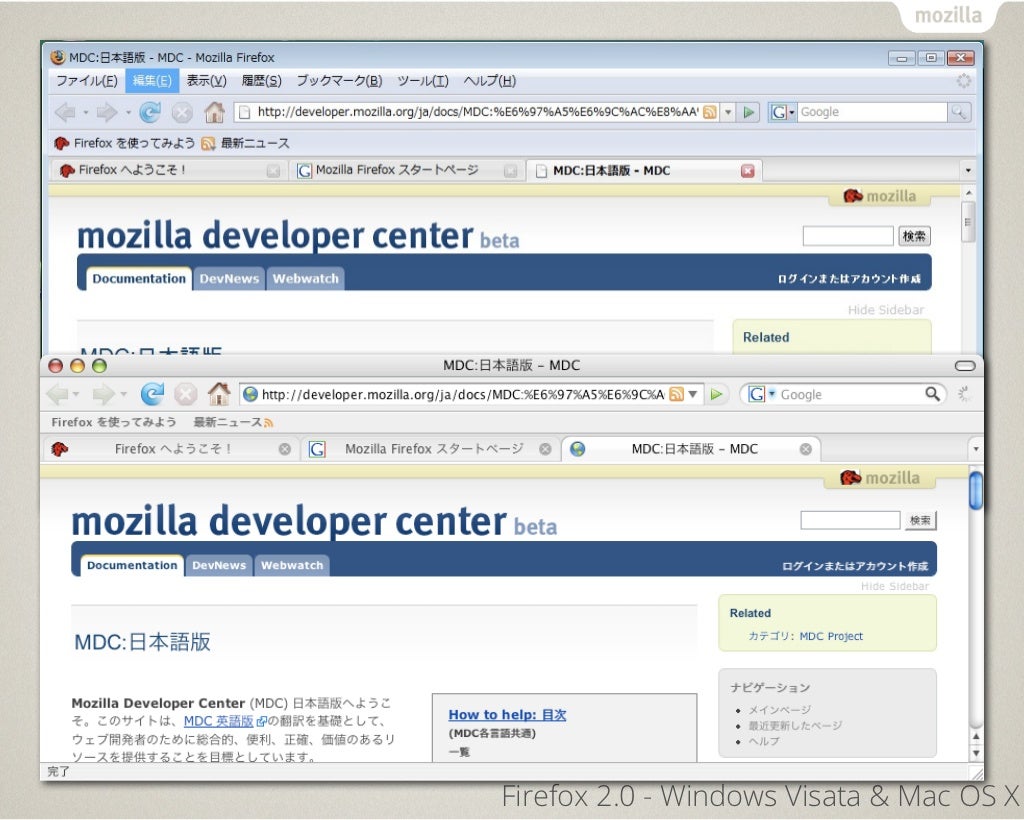Viewport: 1024px width, 820px height.
Task: Open Forward history dropdown in Windows Firefox
Action: point(128,113)
